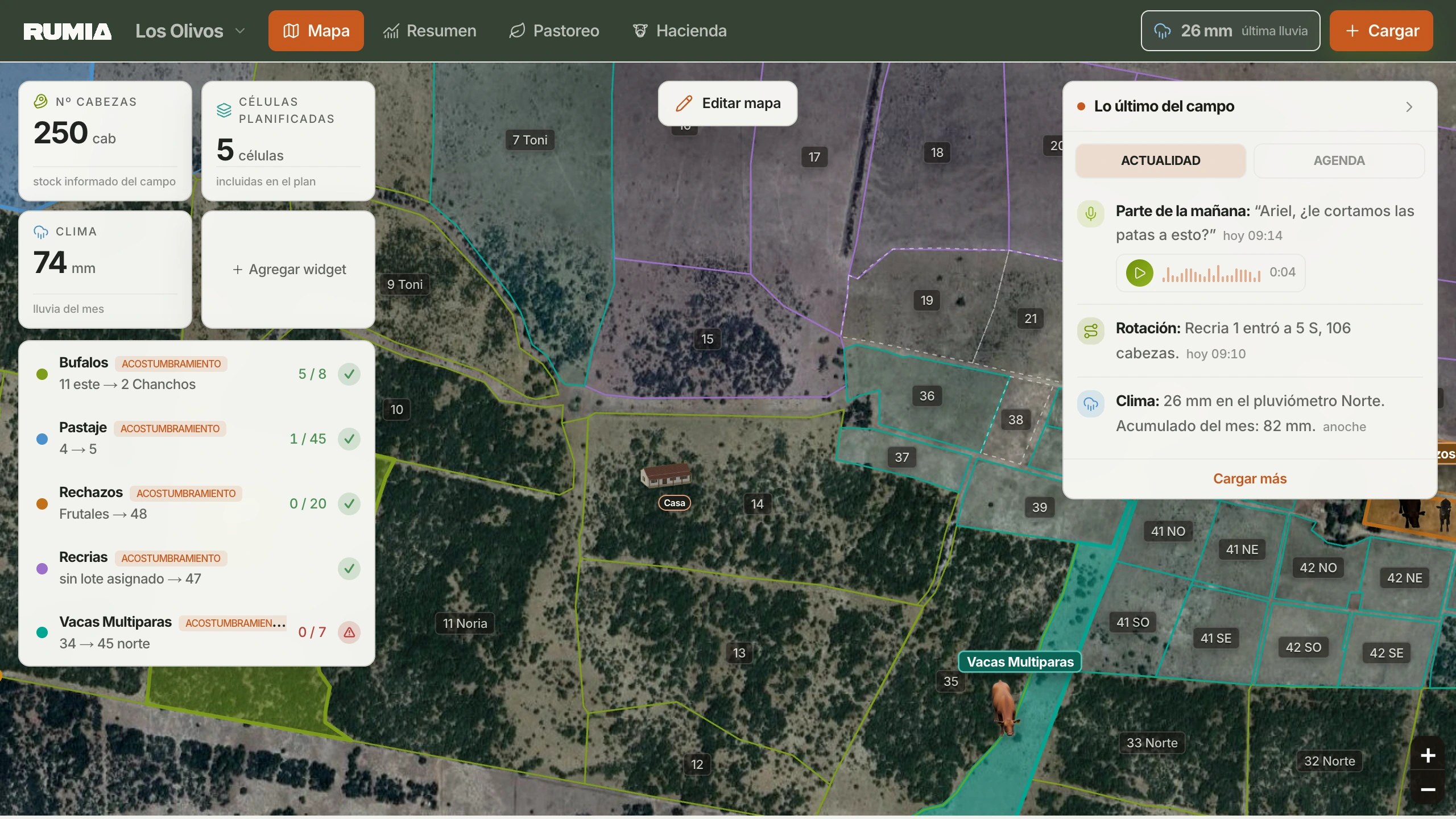
Task: Click the rain cloud icon next to Clima entry
Action: (x=1090, y=403)
